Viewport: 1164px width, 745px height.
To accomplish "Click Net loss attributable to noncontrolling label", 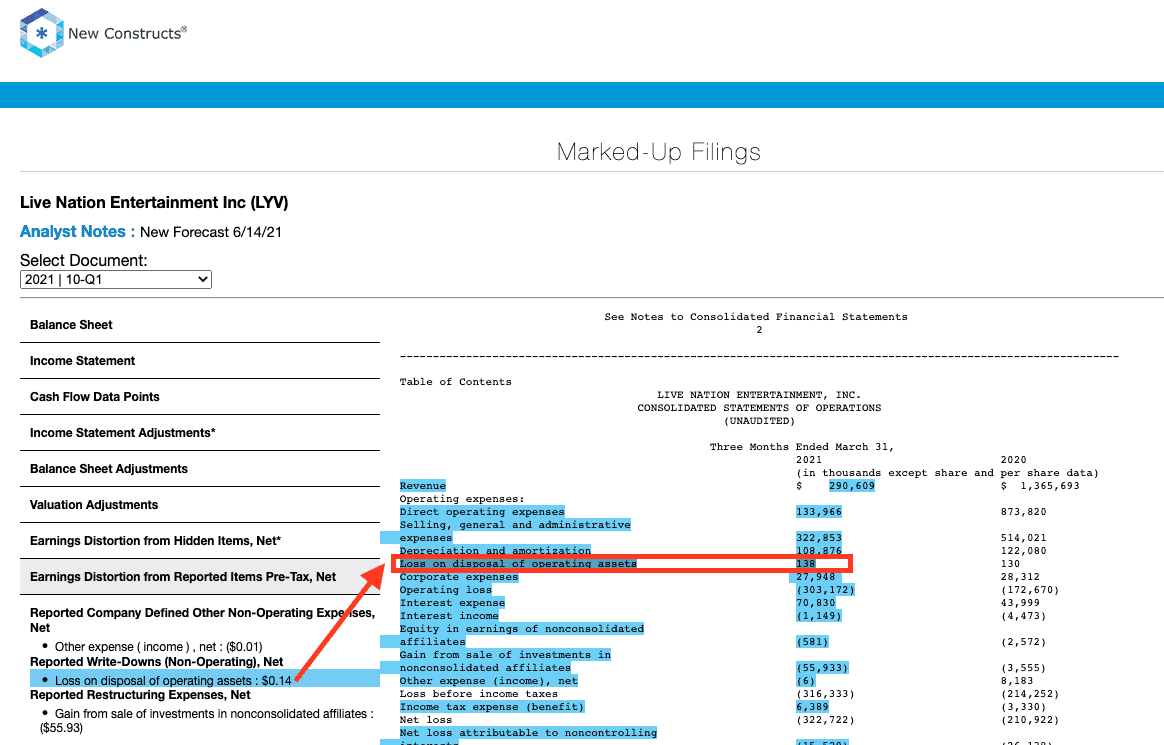I will click(x=528, y=732).
